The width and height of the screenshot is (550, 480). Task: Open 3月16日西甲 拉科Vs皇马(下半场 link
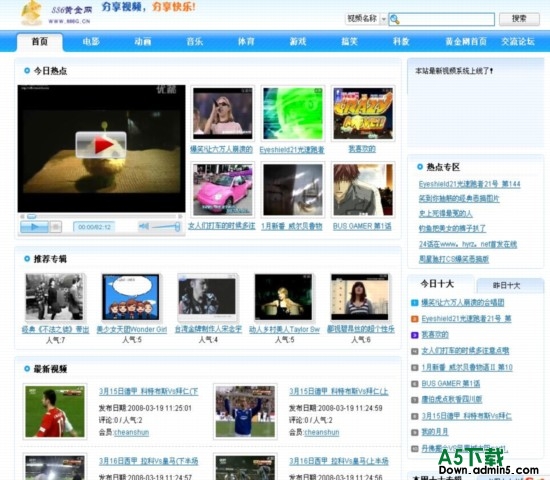148,461
